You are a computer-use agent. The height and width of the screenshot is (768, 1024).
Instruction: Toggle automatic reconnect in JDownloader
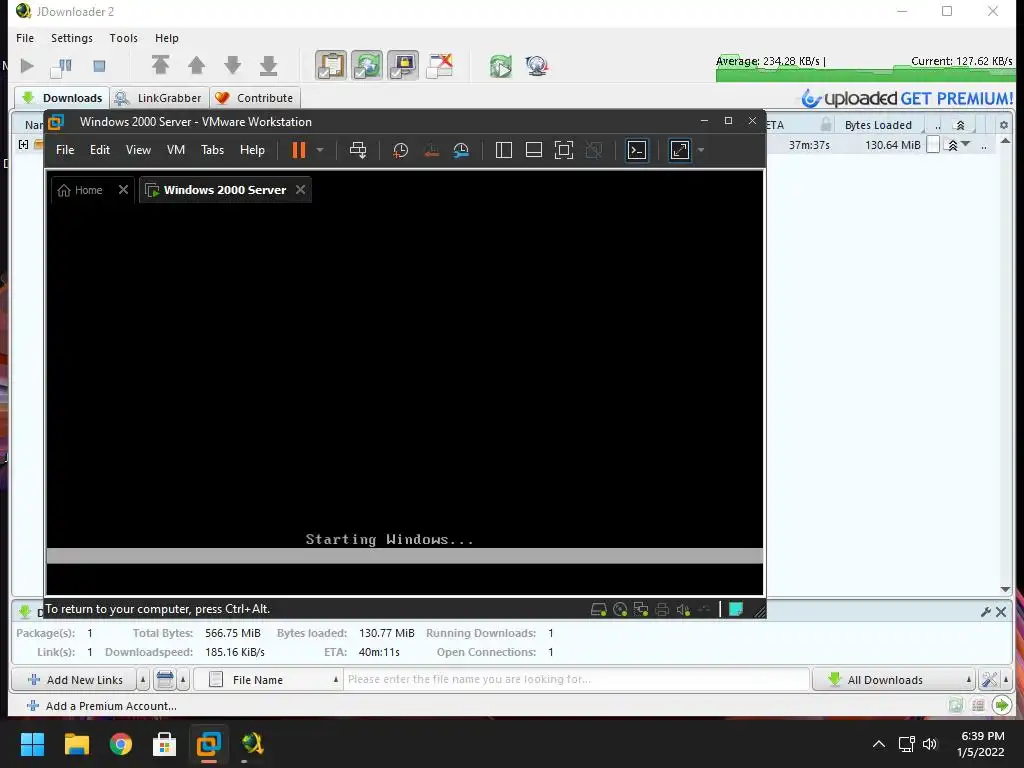pos(367,65)
